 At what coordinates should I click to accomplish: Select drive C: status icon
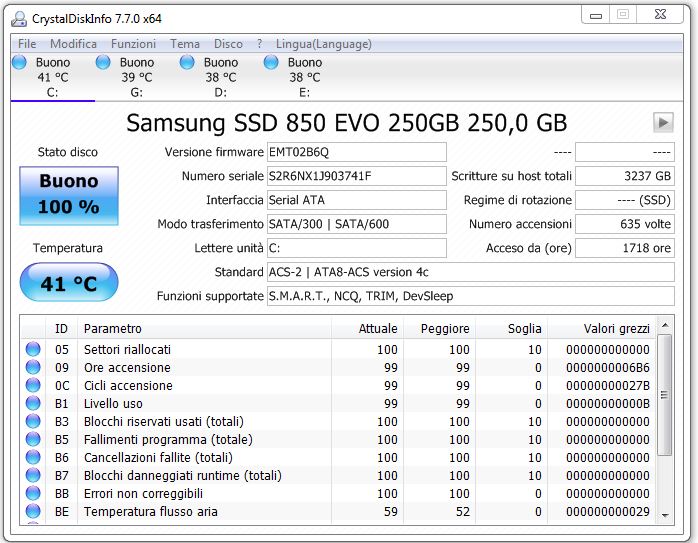[19, 62]
